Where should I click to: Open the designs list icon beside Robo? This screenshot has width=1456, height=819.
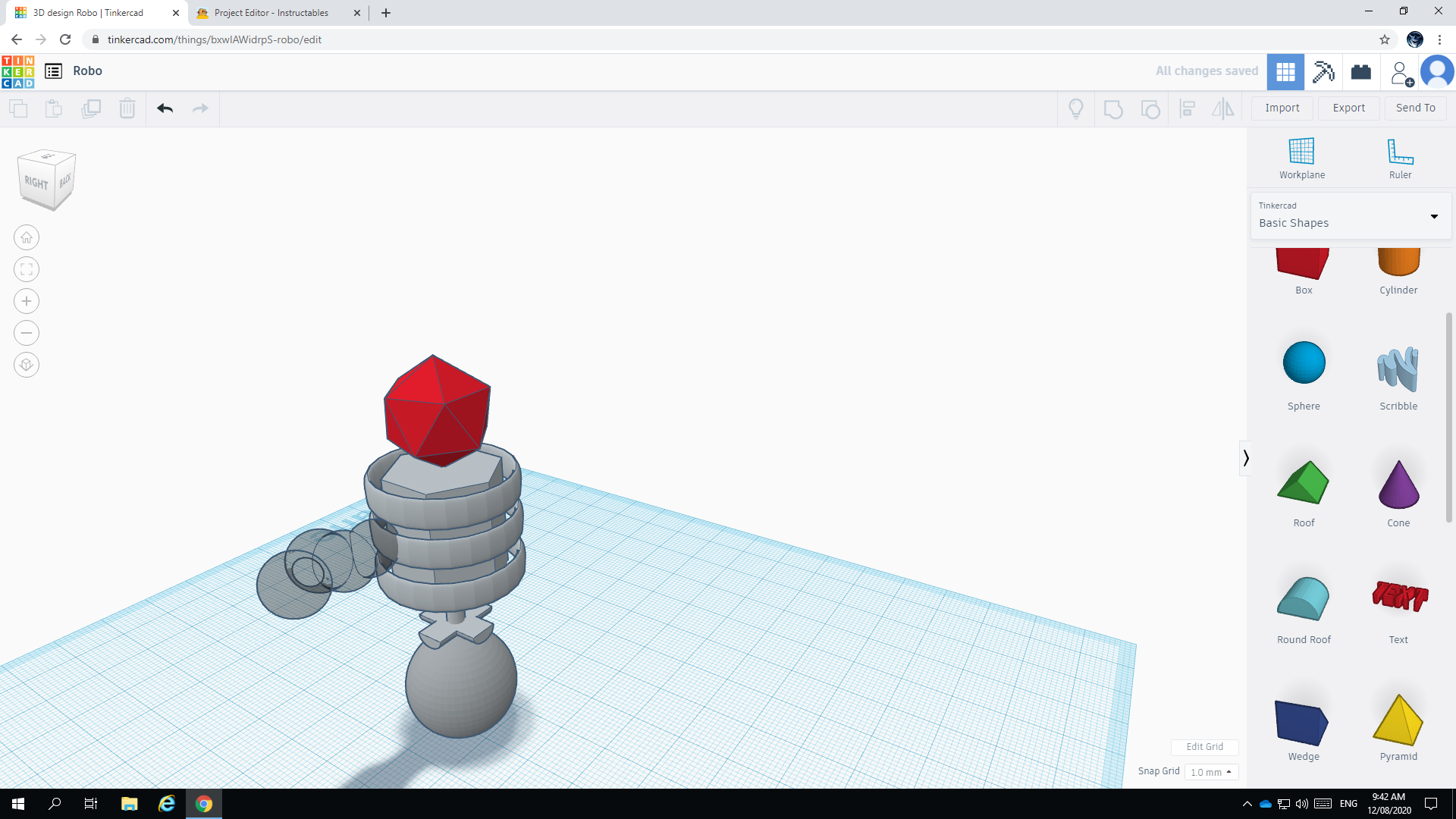coord(53,71)
